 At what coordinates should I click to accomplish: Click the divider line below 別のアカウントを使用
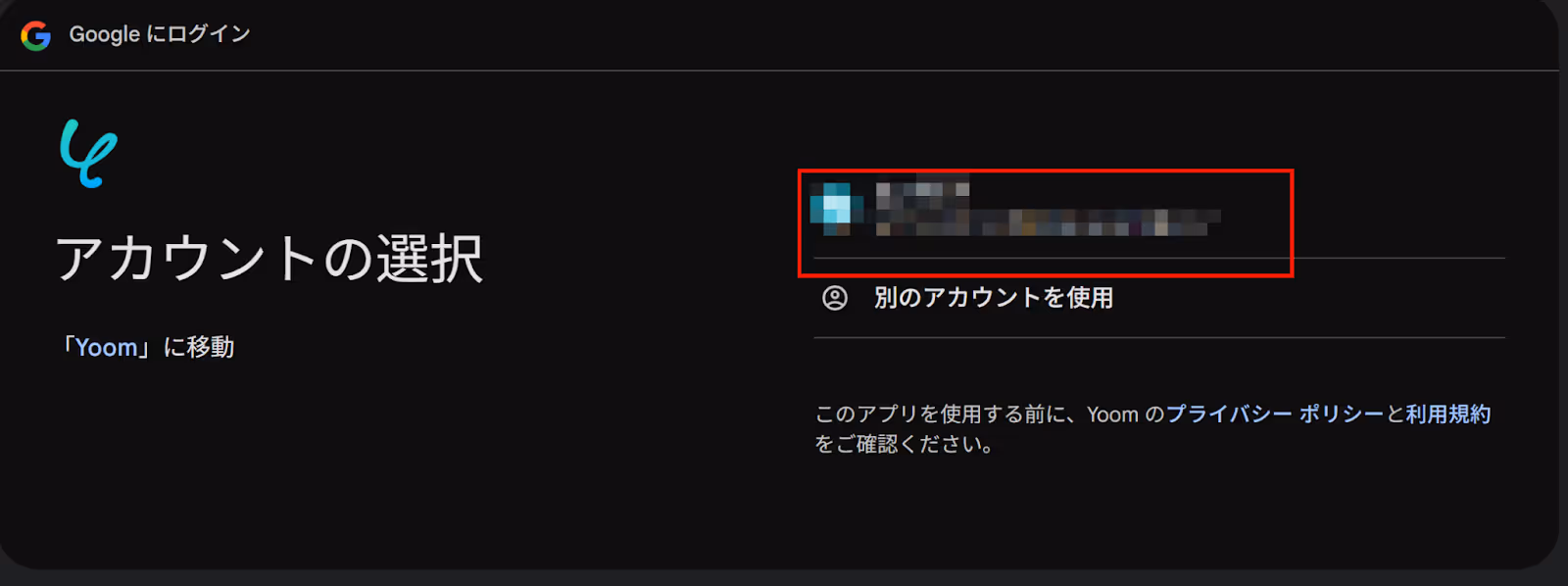click(x=1158, y=338)
